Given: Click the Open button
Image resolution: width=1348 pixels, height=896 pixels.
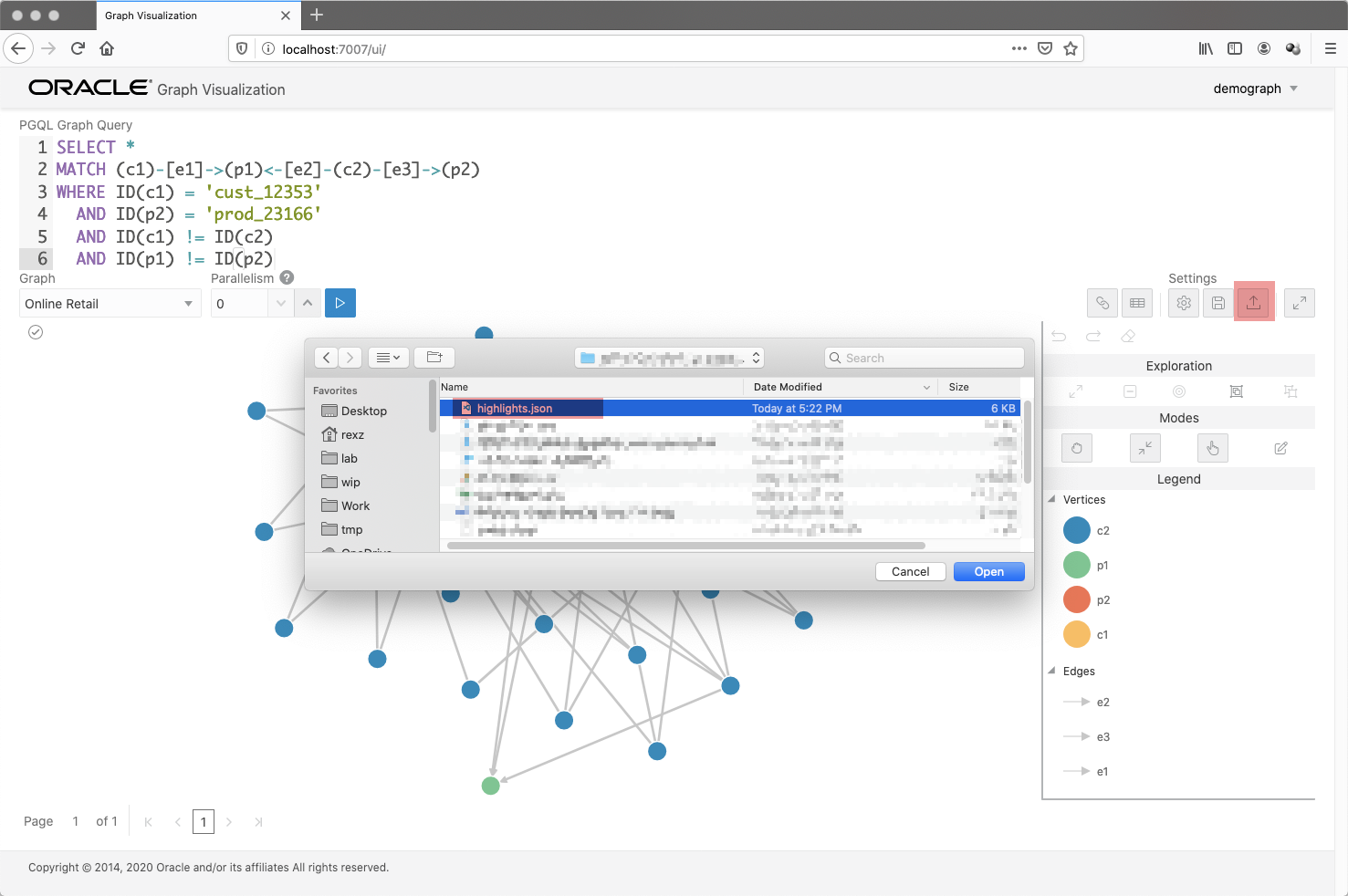Looking at the screenshot, I should [989, 571].
